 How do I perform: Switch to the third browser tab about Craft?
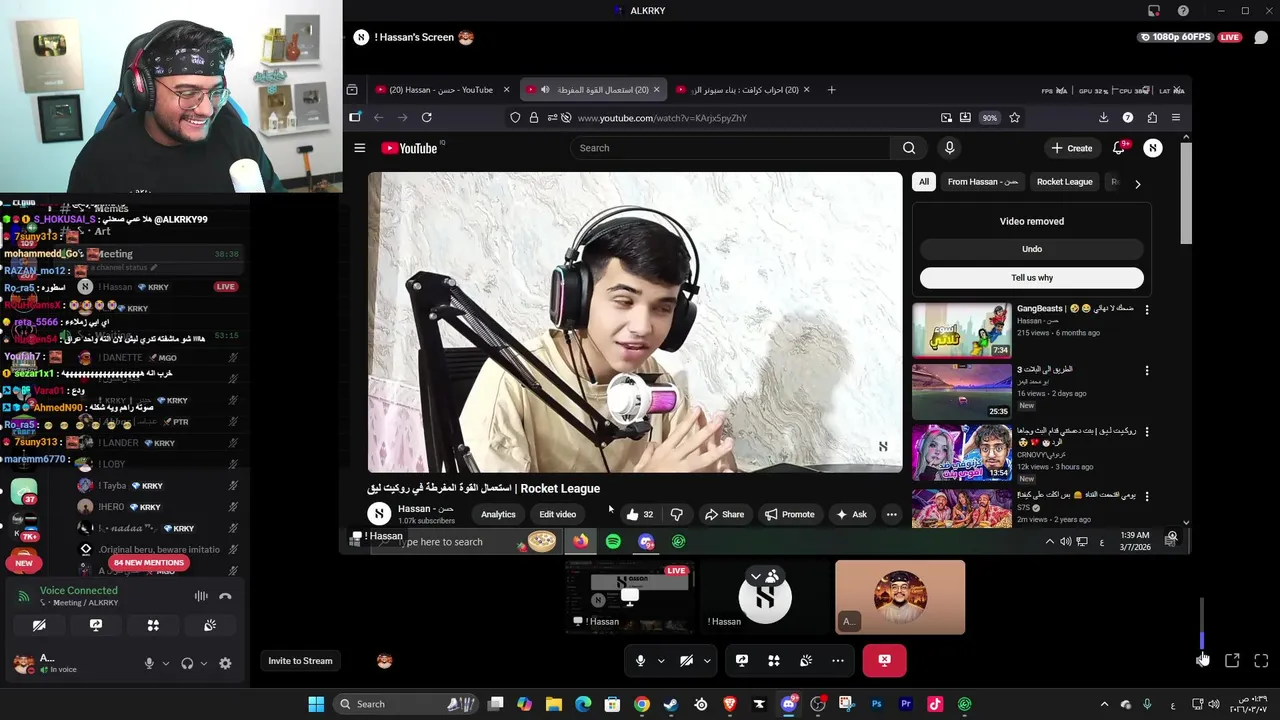point(743,90)
